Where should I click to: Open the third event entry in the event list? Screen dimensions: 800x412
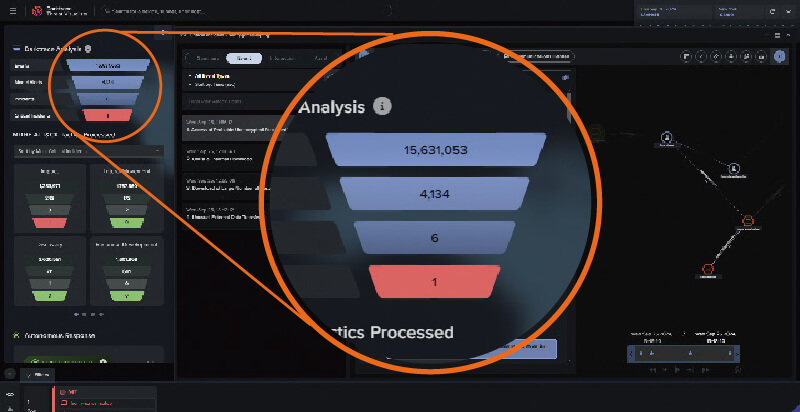click(223, 185)
